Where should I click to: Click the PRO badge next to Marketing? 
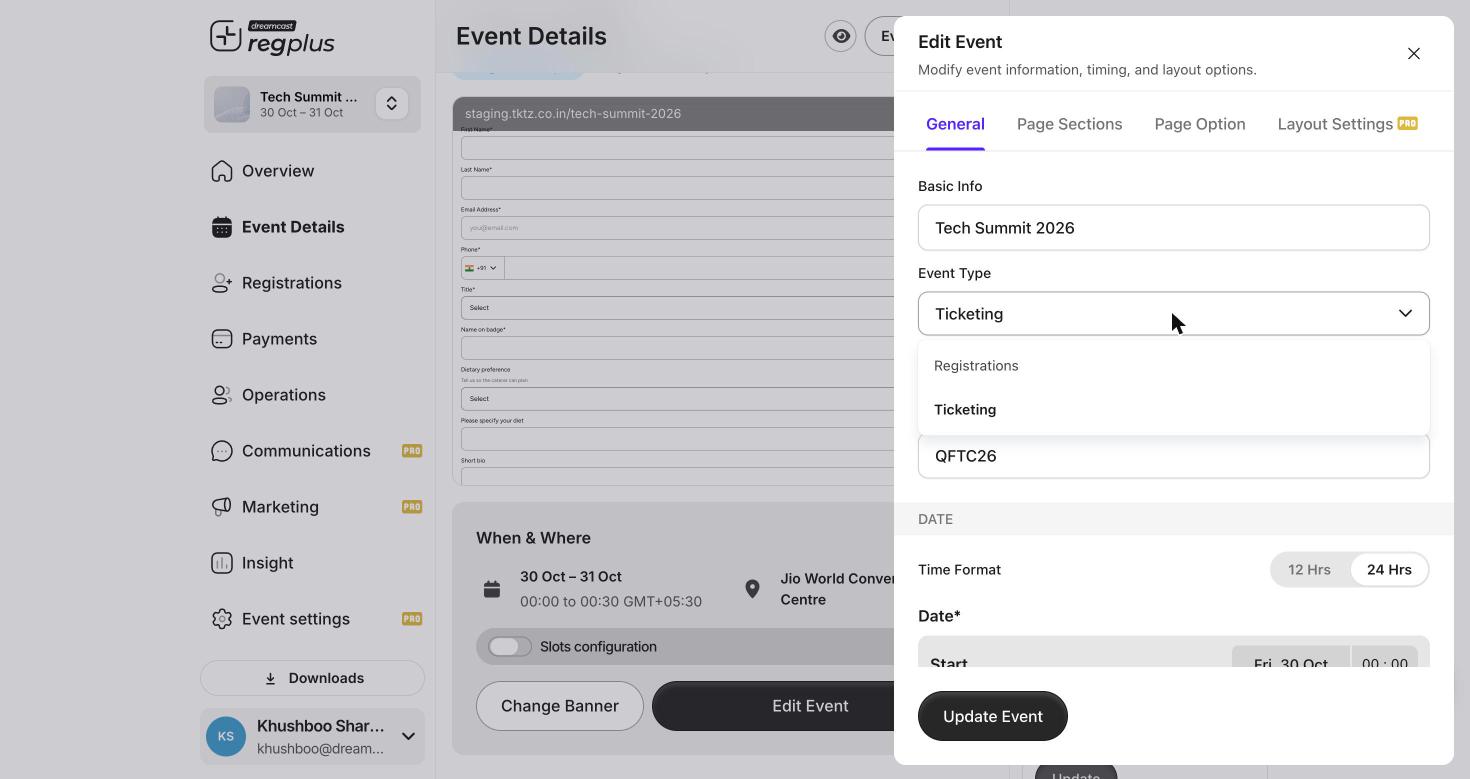point(412,507)
